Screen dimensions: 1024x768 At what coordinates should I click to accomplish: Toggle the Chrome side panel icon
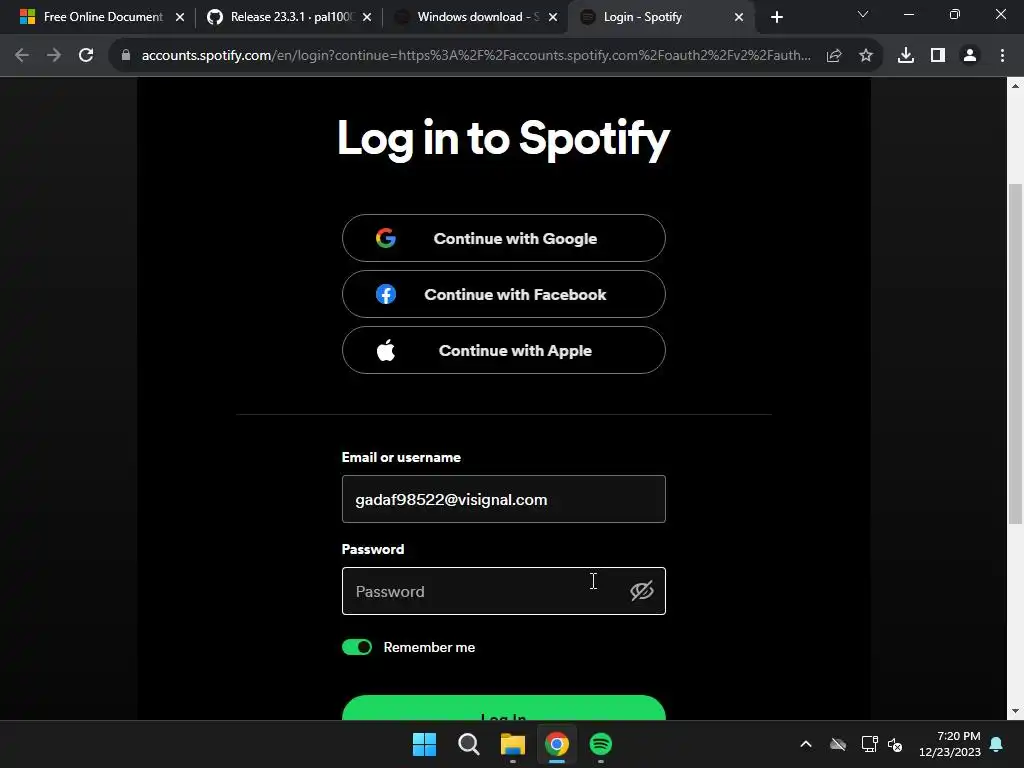[938, 56]
